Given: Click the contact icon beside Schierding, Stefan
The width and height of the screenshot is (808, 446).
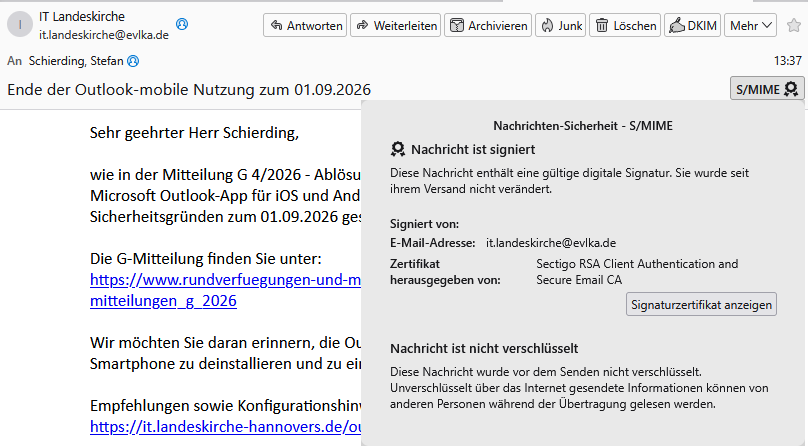Looking at the screenshot, I should point(133,61).
